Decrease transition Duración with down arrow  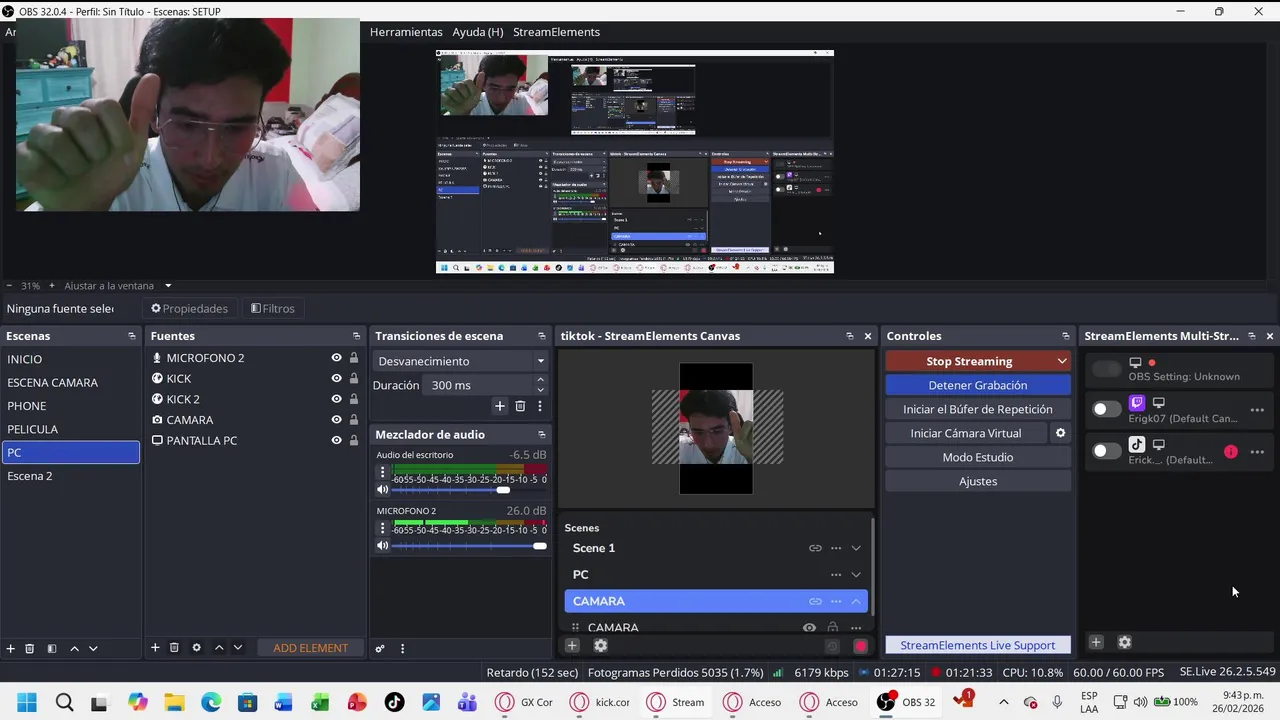(x=541, y=390)
